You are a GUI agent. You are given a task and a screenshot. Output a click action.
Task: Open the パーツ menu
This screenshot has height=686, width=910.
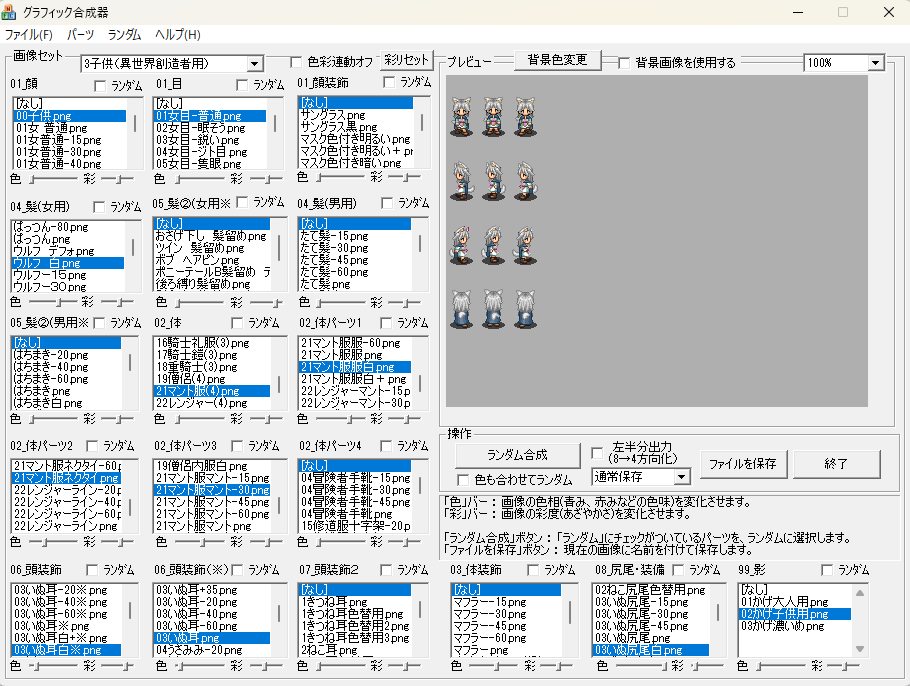(80, 34)
